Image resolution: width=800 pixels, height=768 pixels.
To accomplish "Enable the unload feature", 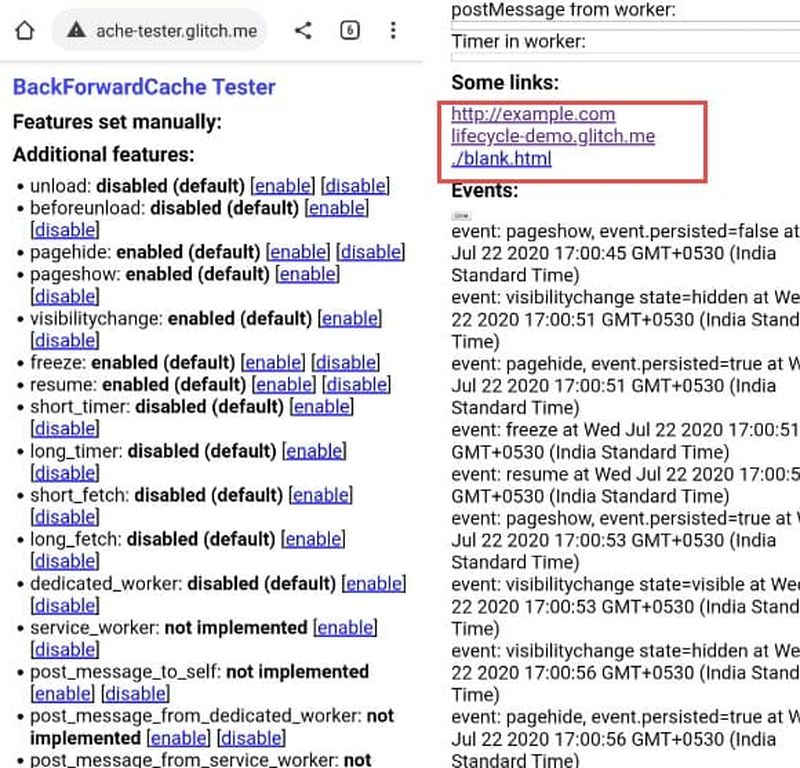I will (x=282, y=186).
